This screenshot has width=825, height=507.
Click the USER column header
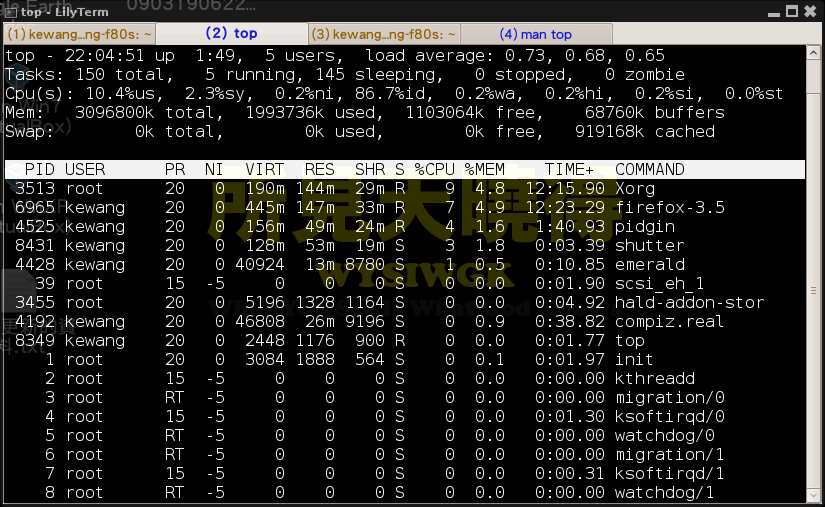[85, 169]
